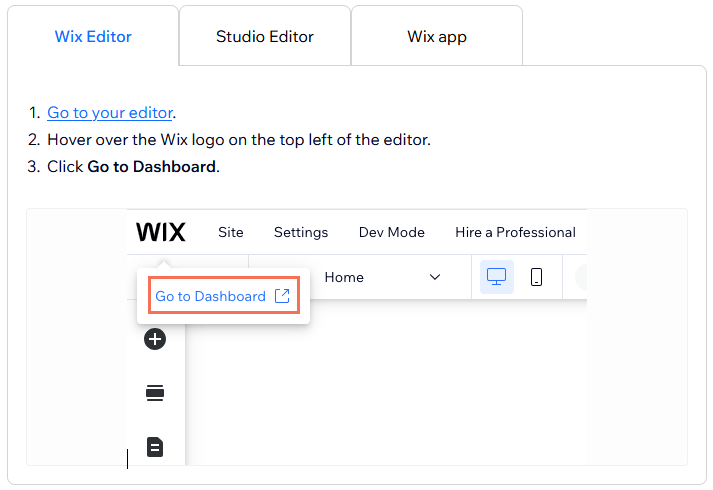Open the Pages & Menu document icon
Screen dimensions: 713x490
[x=155, y=447]
